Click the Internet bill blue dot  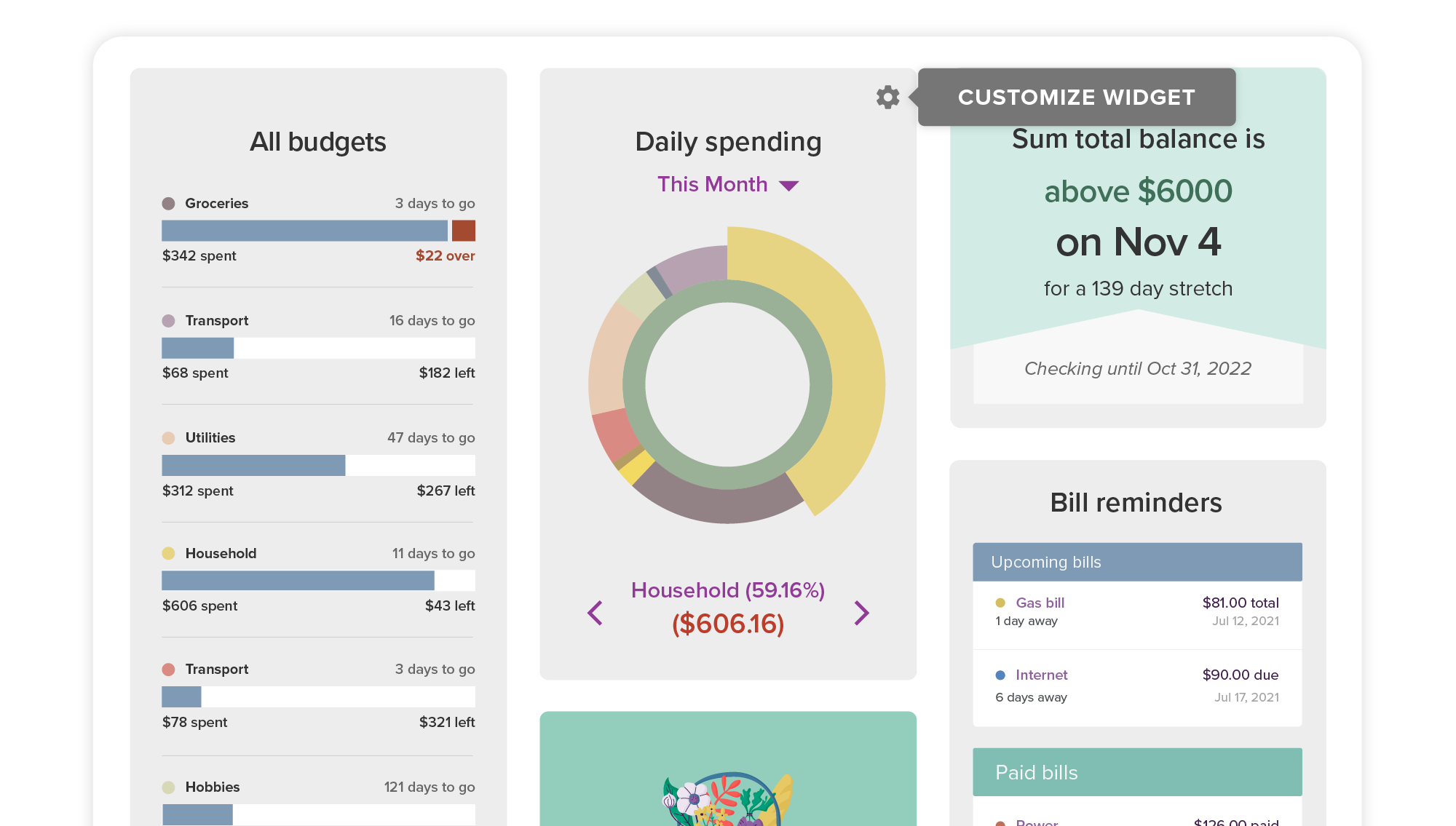pos(1000,675)
